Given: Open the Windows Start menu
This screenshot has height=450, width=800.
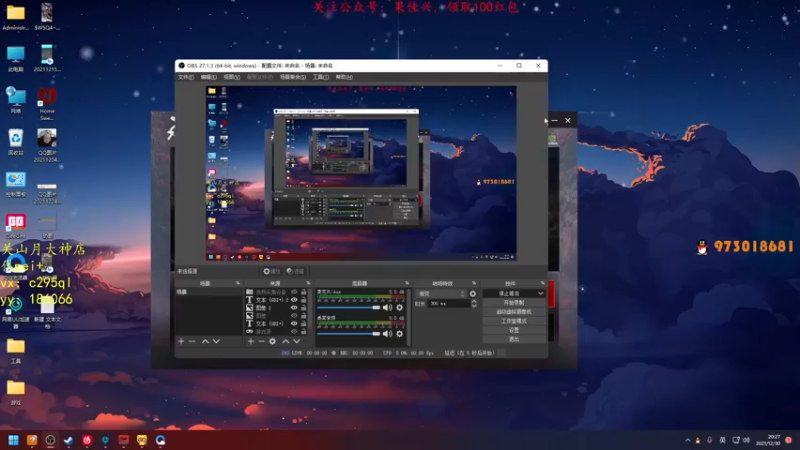Looking at the screenshot, I should tap(13, 440).
